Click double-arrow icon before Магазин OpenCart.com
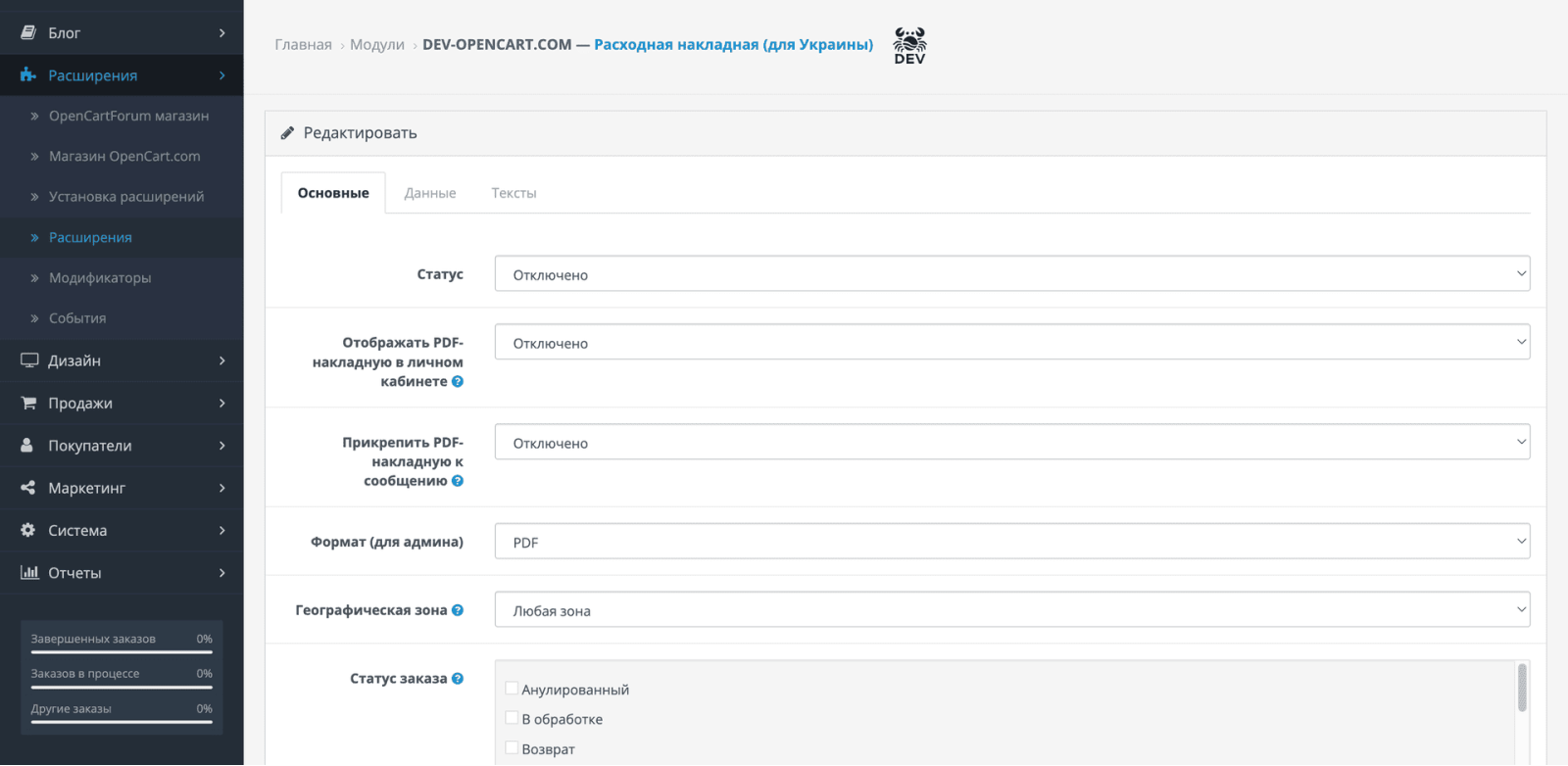 click(34, 156)
